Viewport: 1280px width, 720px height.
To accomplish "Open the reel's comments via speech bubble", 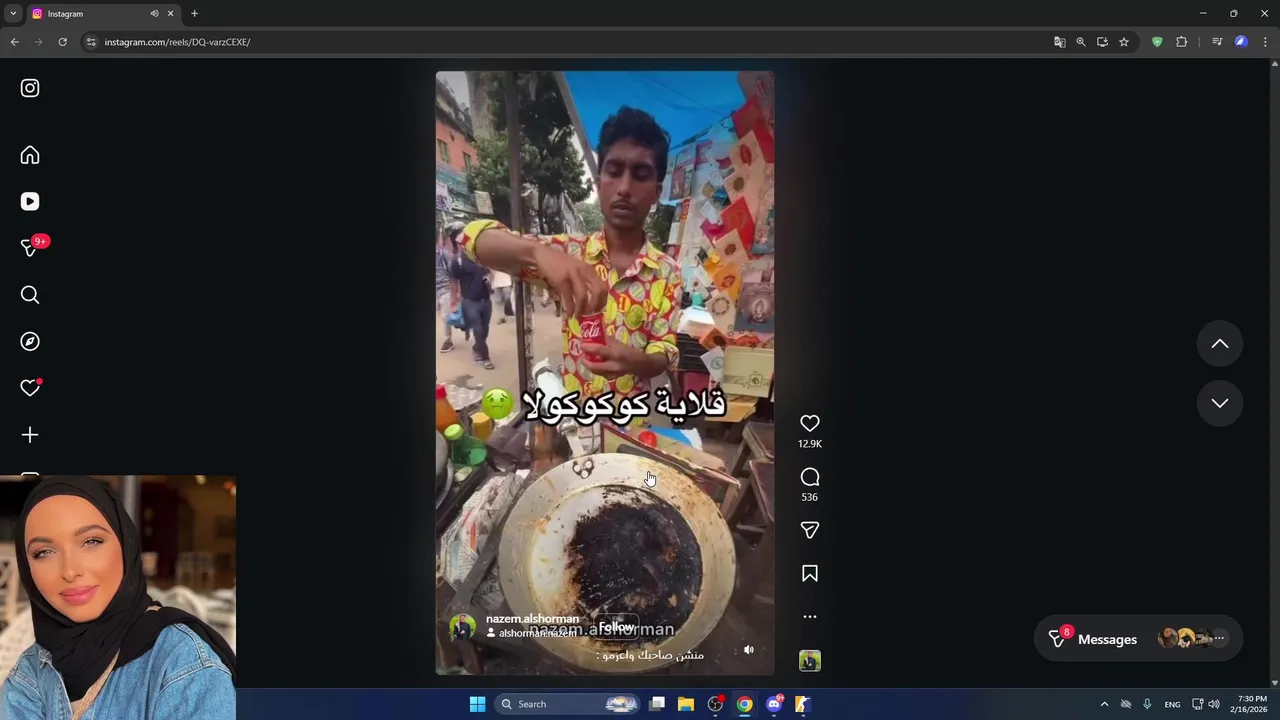I will coord(810,477).
